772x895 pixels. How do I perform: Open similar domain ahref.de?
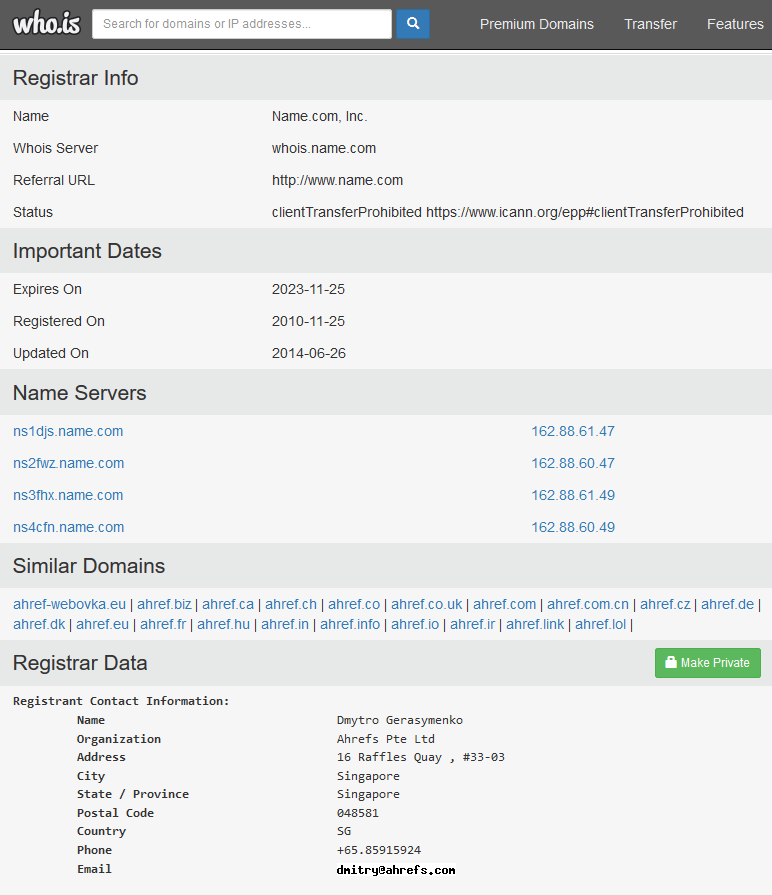pyautogui.click(x=727, y=604)
